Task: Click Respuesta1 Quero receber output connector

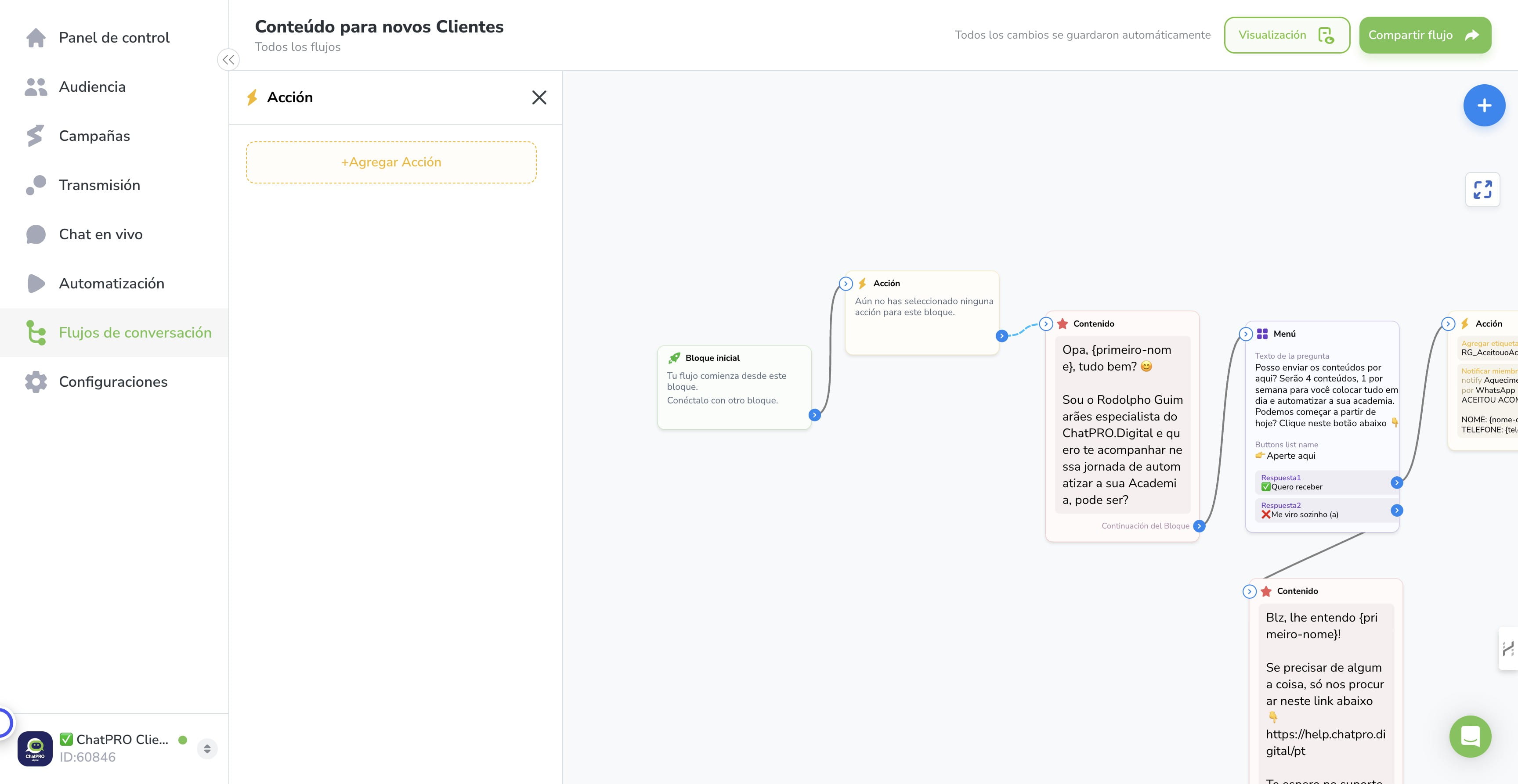Action: coord(1397,482)
